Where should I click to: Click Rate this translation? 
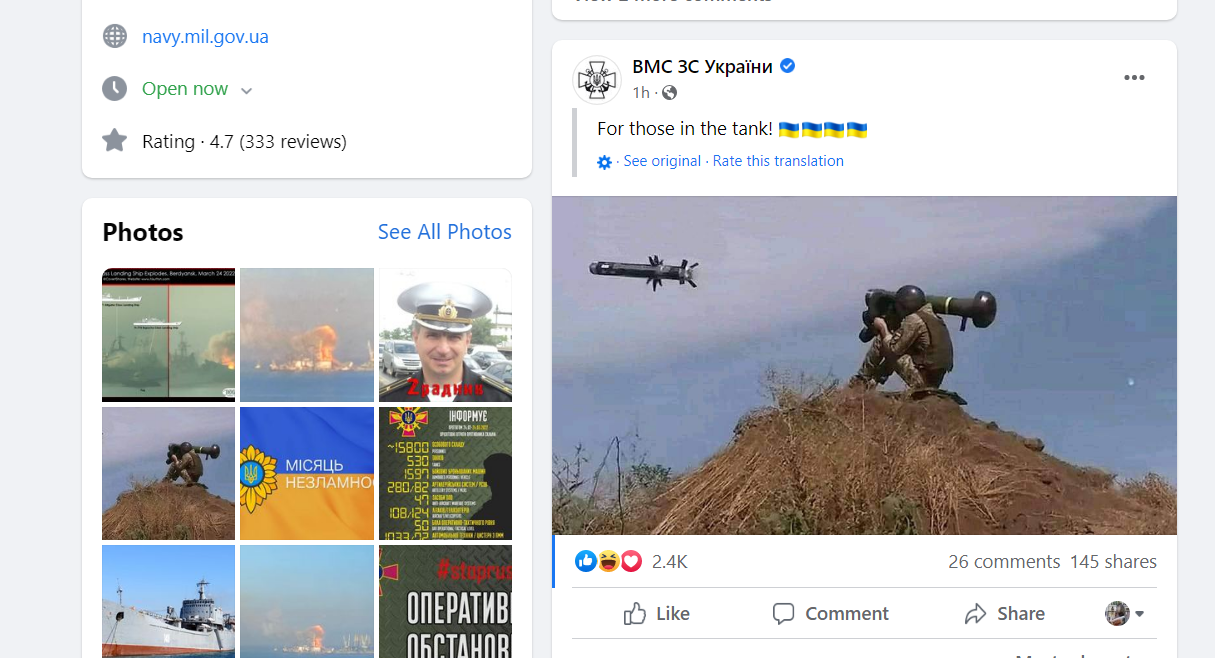coord(778,161)
